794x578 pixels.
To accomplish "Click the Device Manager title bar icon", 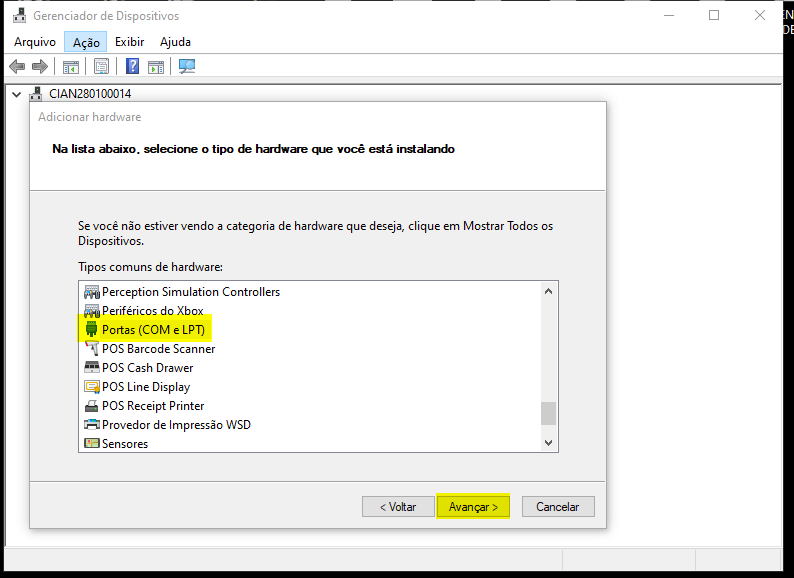I will tap(19, 16).
